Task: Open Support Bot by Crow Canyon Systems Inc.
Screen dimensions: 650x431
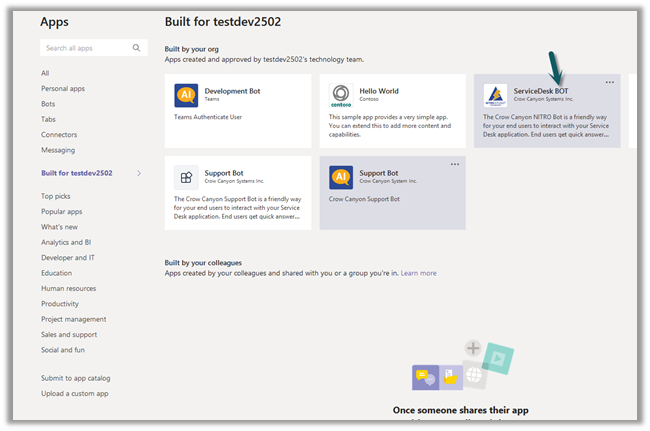Action: pos(224,173)
